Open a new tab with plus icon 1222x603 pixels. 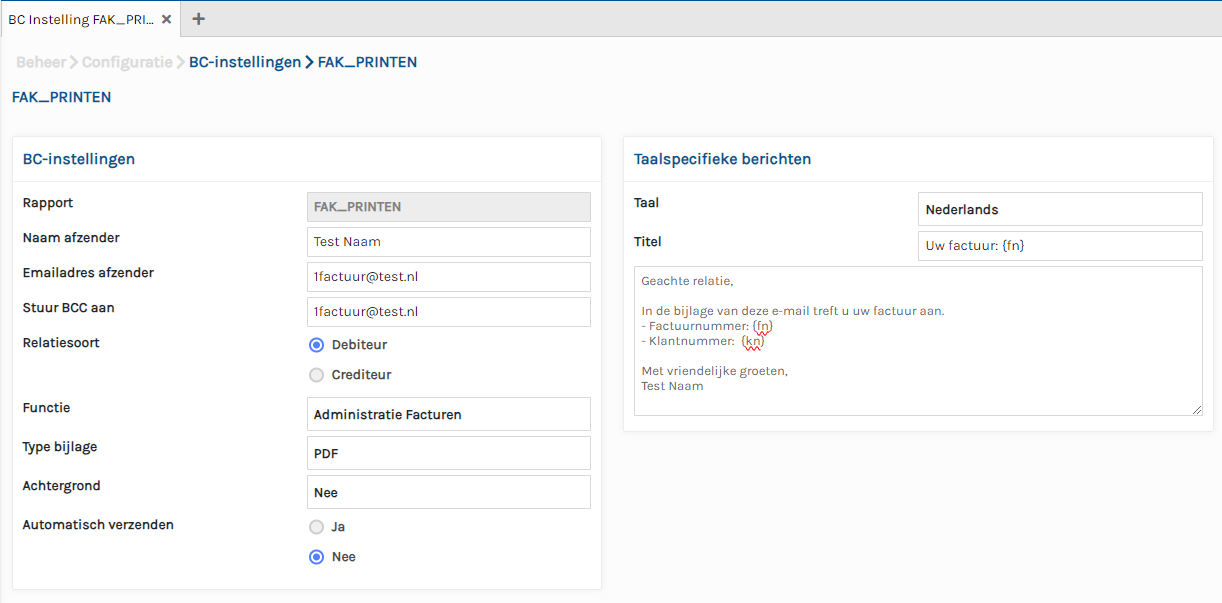(198, 19)
